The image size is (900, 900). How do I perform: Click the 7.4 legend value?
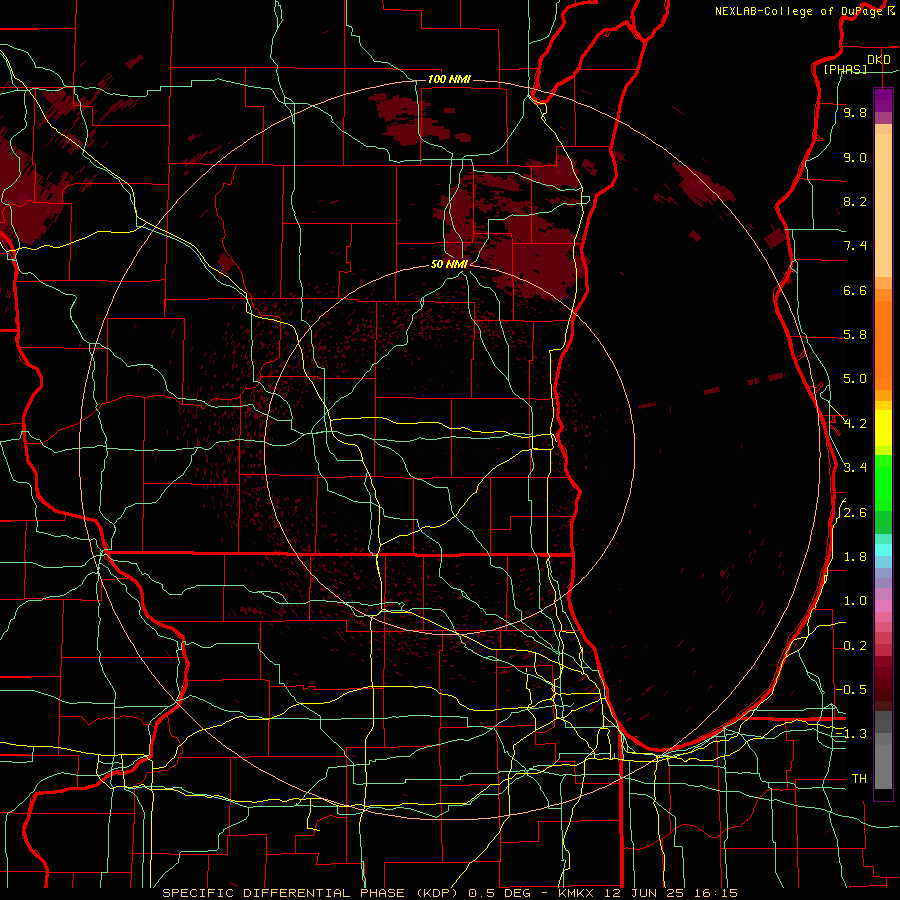point(855,246)
